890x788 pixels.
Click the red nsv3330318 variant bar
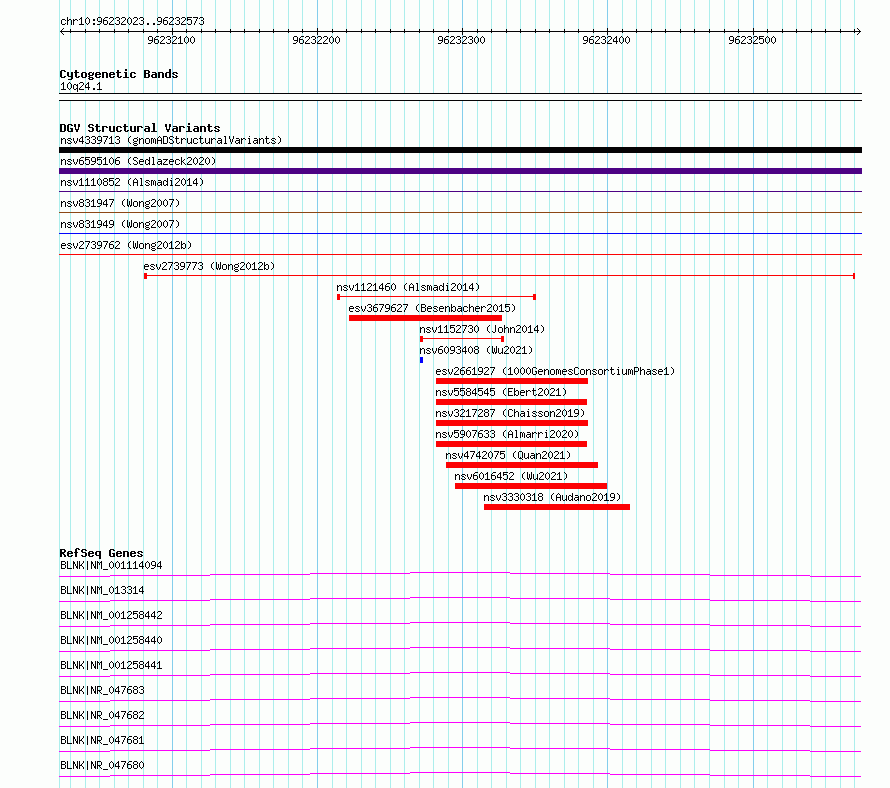pos(557,507)
